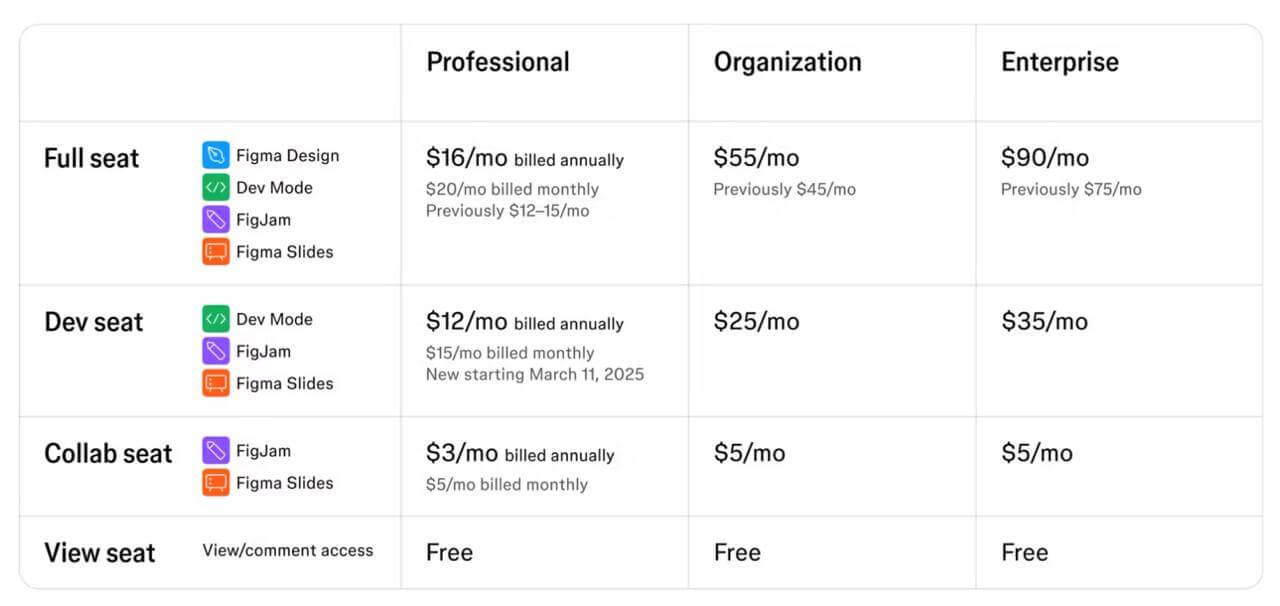
Task: Select the Organization column header
Action: pyautogui.click(x=787, y=62)
